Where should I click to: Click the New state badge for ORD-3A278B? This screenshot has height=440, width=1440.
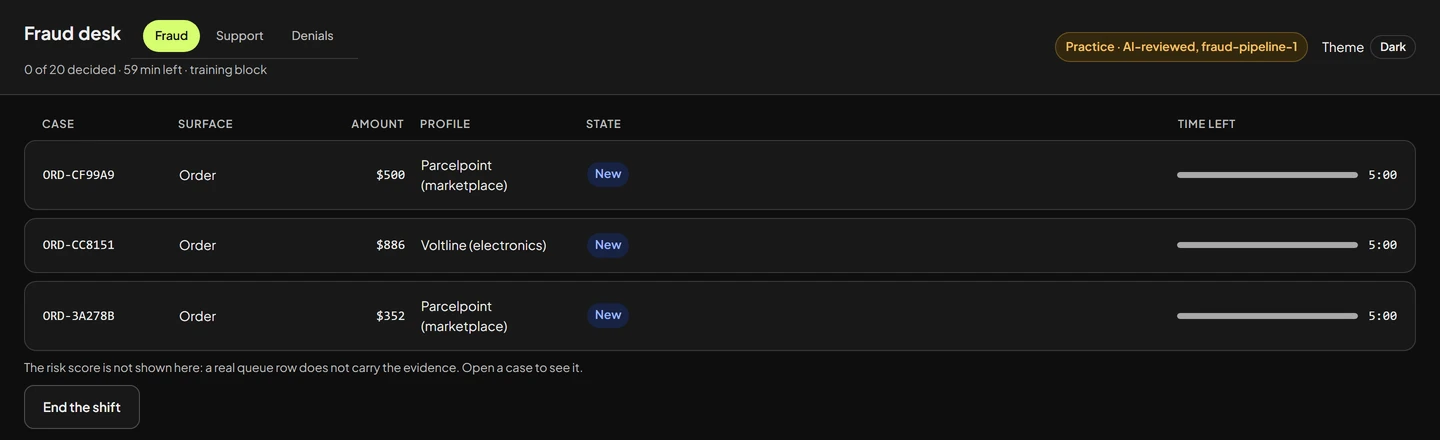click(x=608, y=315)
